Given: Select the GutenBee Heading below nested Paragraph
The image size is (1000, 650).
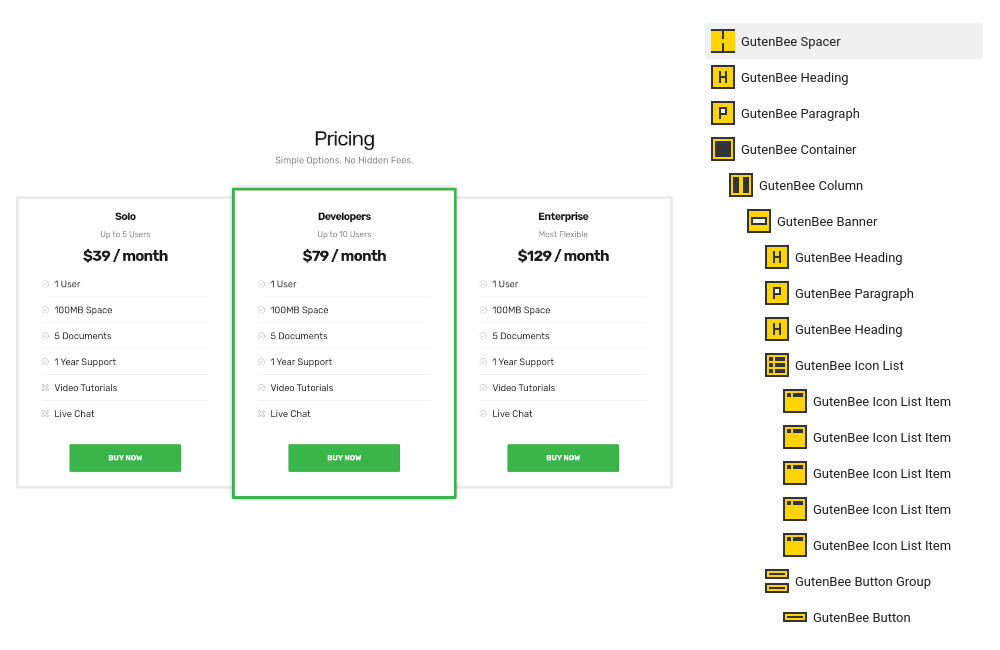Looking at the screenshot, I should [834, 329].
